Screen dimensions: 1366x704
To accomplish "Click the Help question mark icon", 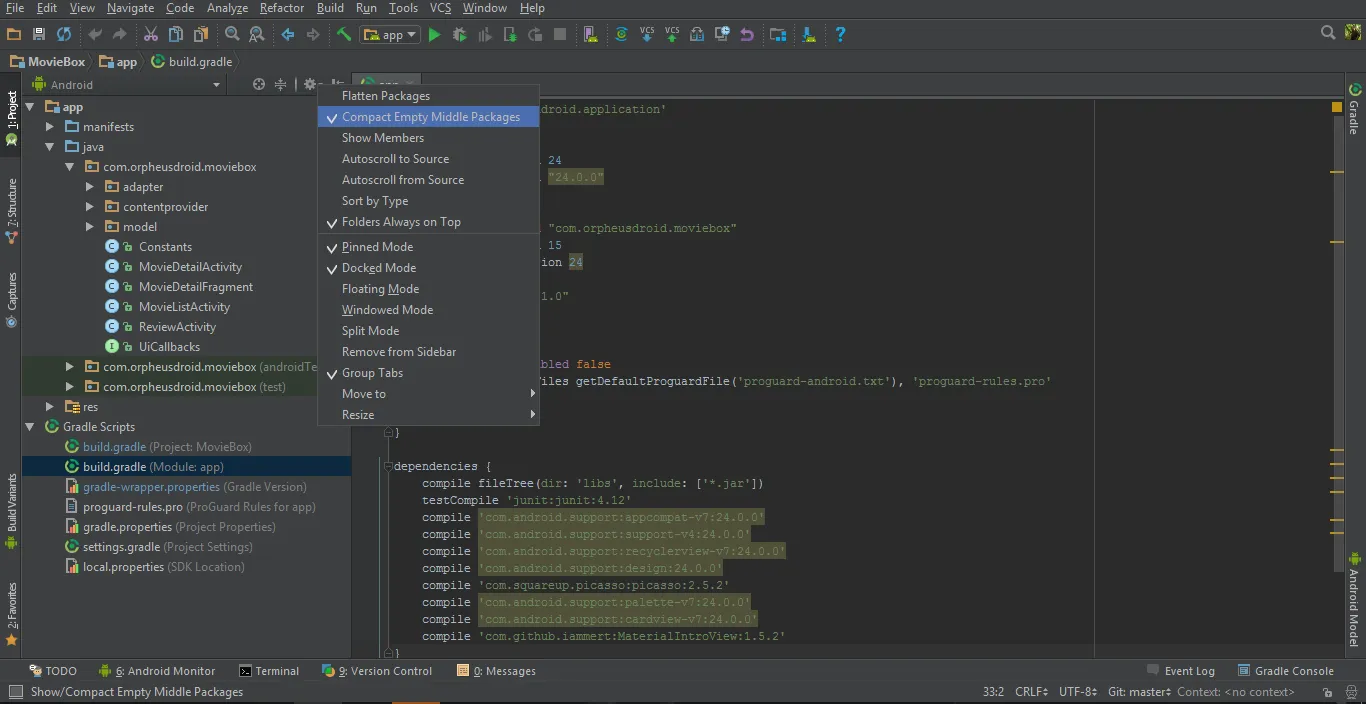I will (x=840, y=35).
